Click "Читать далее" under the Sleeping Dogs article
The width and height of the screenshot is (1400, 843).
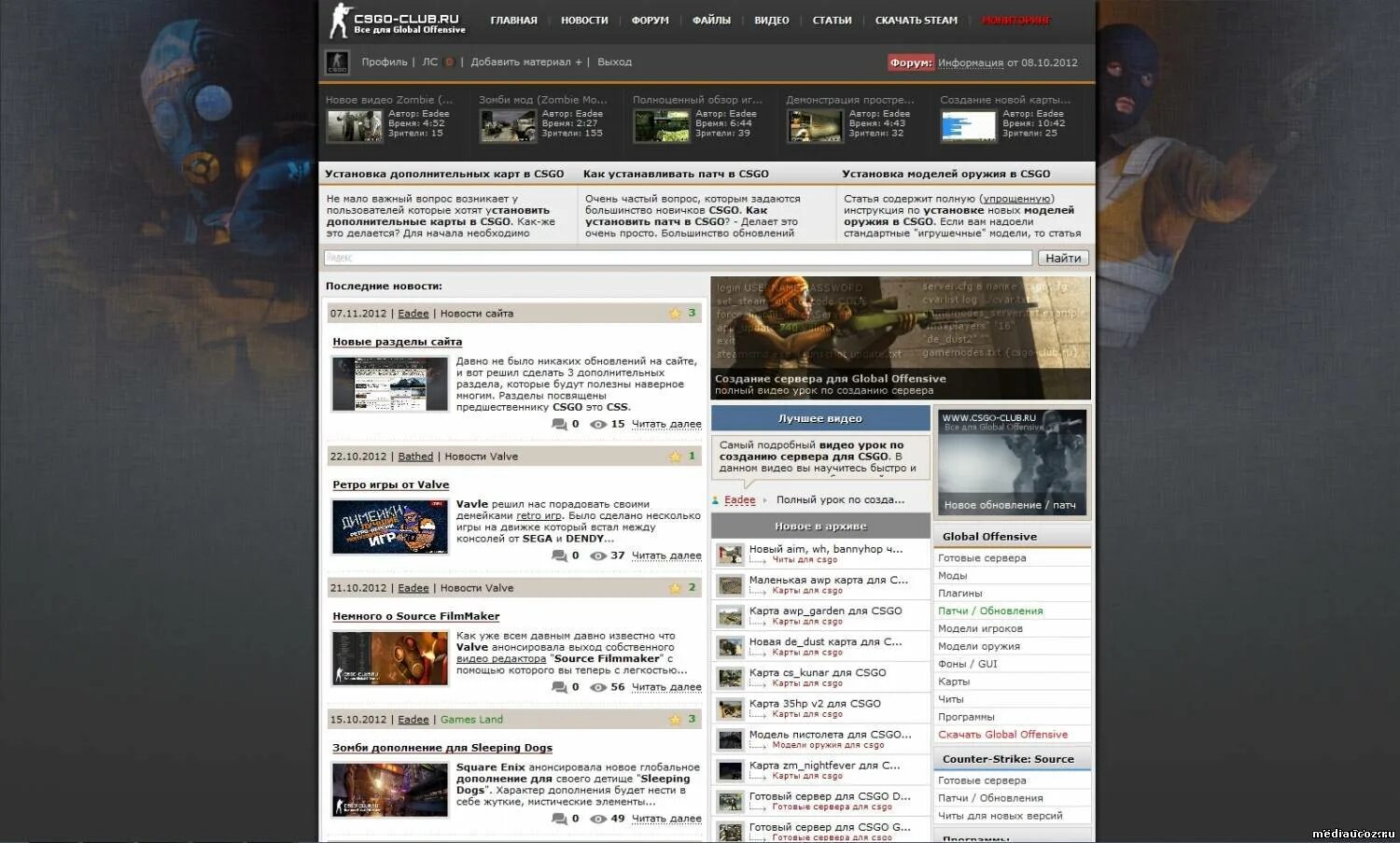pos(666,818)
